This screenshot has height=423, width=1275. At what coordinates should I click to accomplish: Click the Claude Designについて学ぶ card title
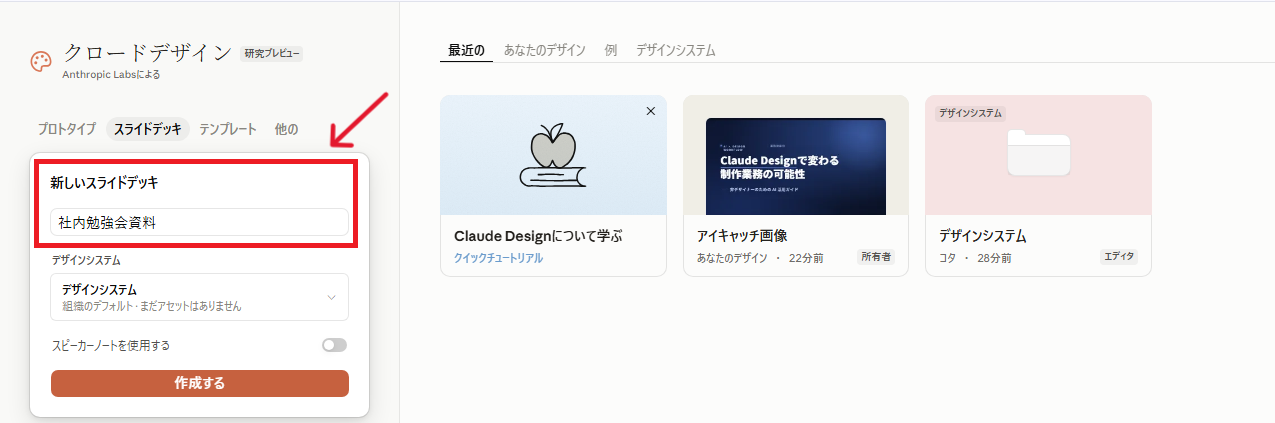pyautogui.click(x=538, y=237)
